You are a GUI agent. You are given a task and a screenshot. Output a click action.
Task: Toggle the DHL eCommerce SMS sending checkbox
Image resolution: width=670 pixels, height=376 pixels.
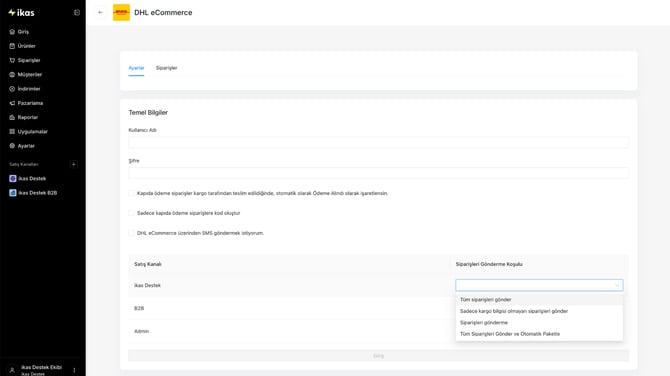point(132,233)
